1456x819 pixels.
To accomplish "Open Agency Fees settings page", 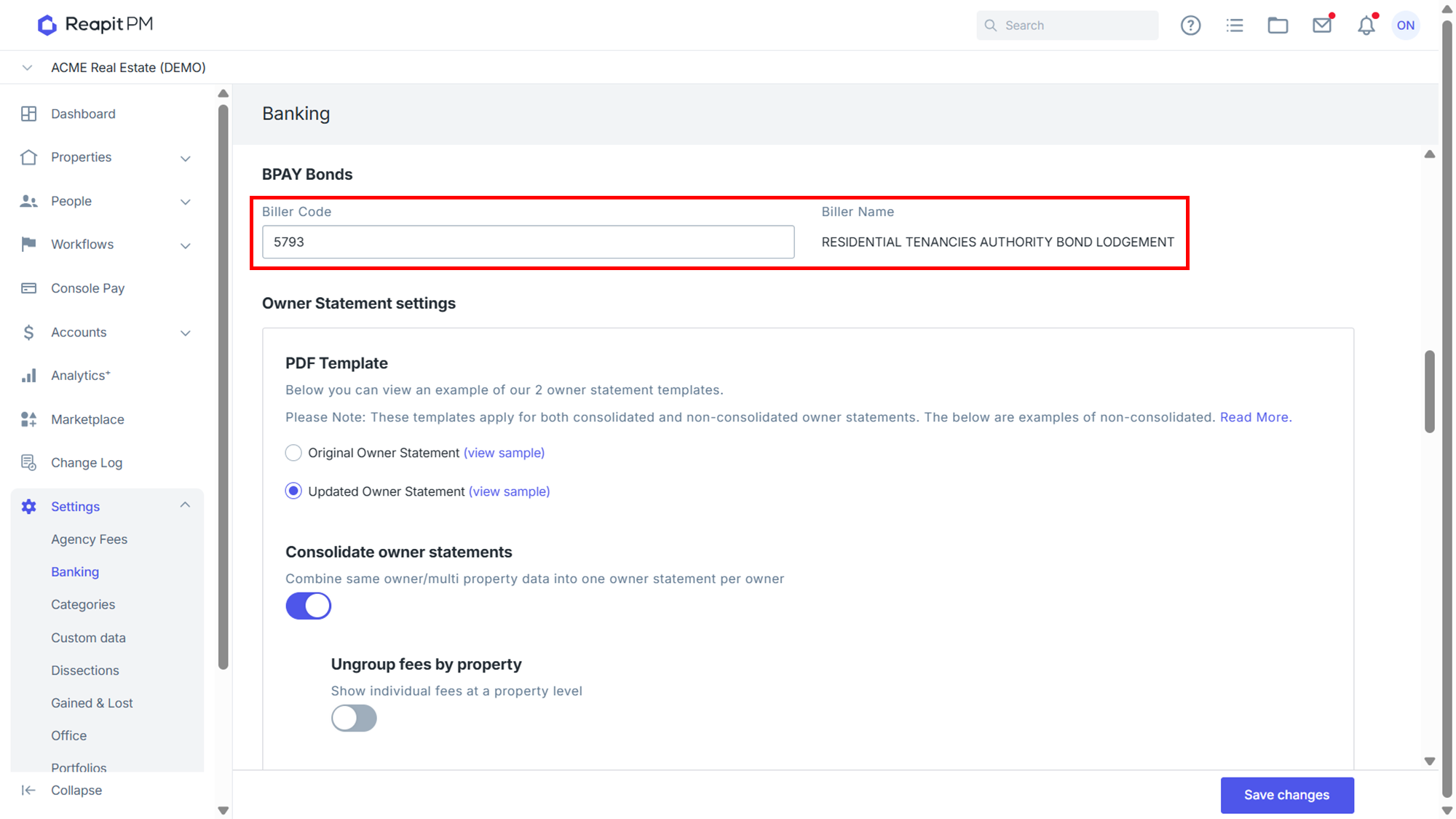I will tap(89, 539).
